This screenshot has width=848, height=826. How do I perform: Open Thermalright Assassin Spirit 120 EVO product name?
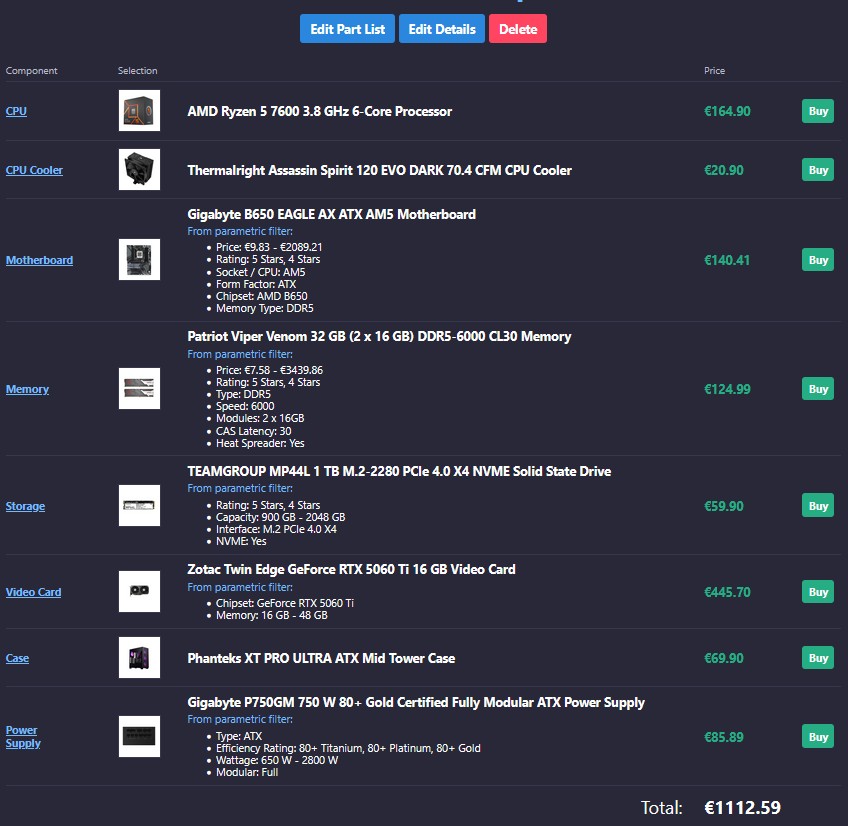click(379, 170)
